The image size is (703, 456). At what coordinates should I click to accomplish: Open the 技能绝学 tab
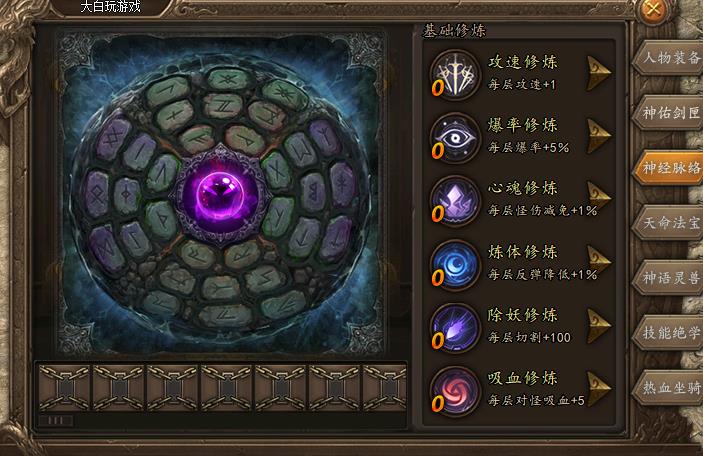pyautogui.click(x=668, y=332)
